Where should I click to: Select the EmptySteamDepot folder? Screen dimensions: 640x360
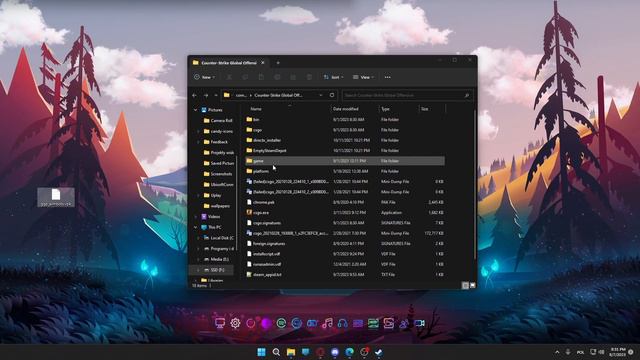tap(266, 151)
